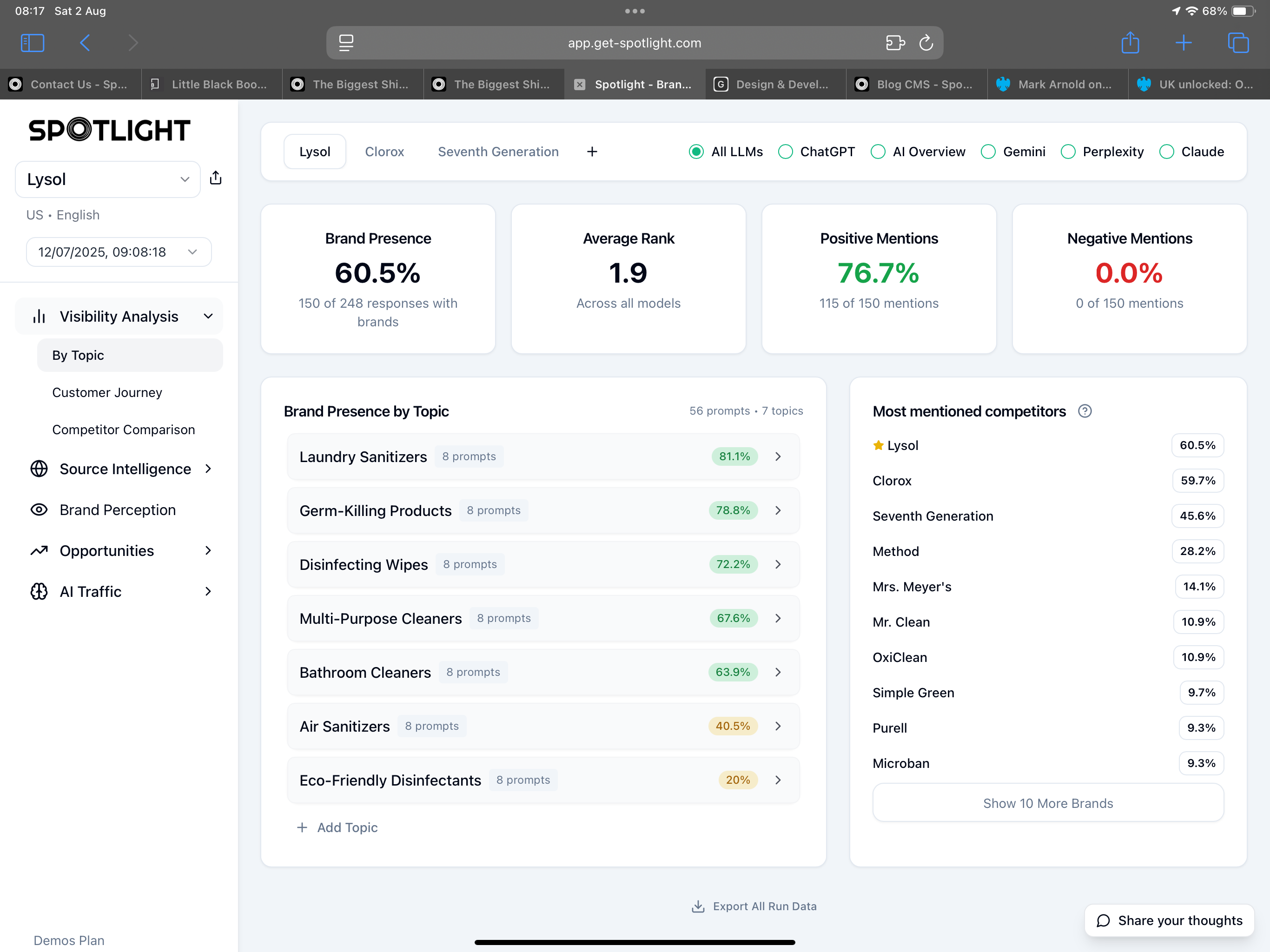Click the battery indicator in the status bar
The image size is (1270, 952).
coord(1243,11)
